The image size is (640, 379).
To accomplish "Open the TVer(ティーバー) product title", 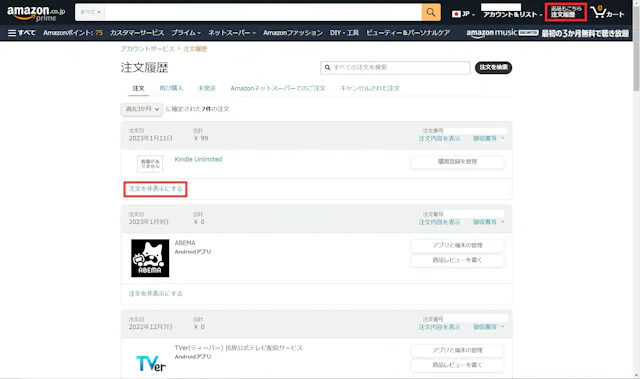I will (239, 348).
